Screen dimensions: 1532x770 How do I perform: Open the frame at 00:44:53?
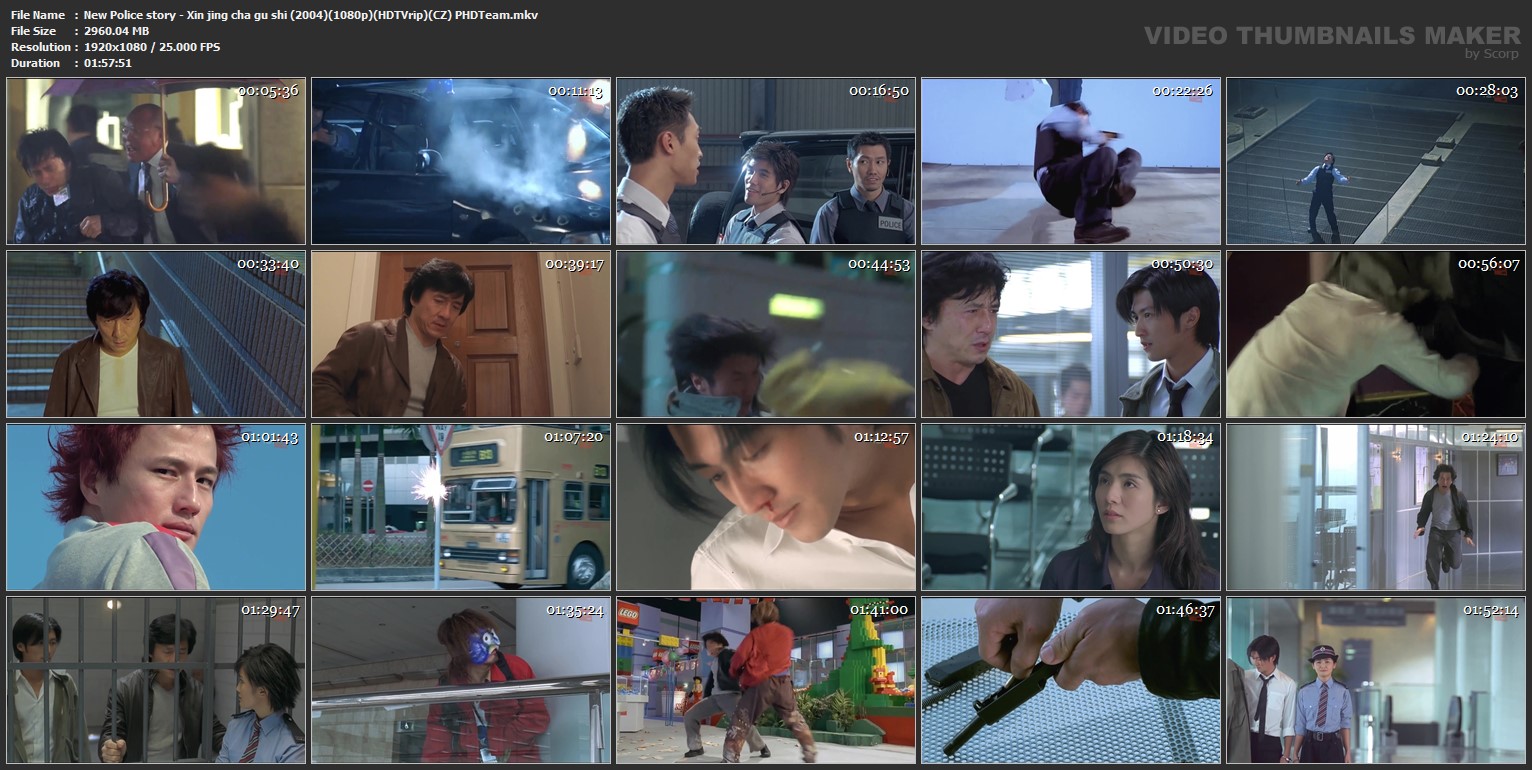[766, 334]
